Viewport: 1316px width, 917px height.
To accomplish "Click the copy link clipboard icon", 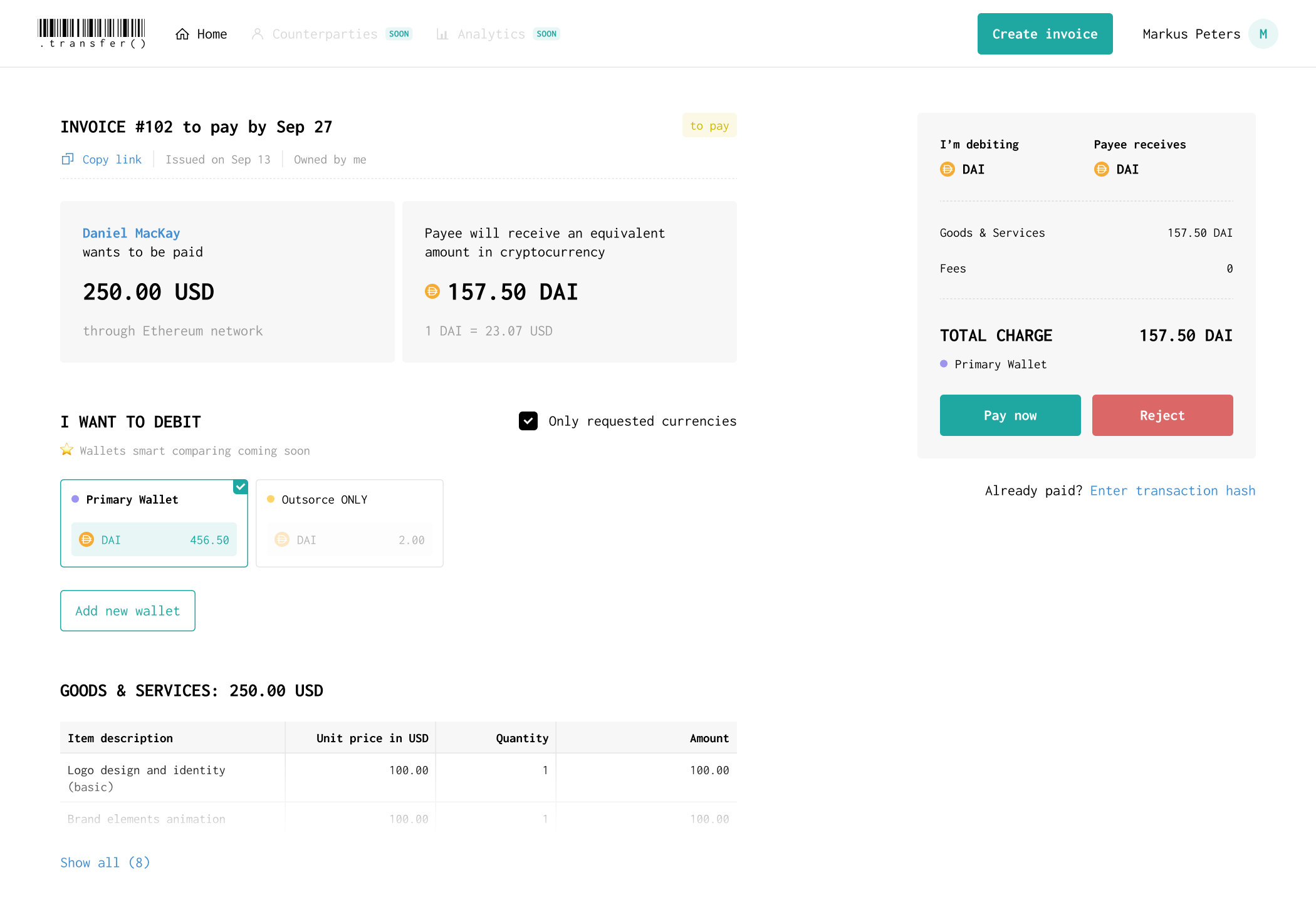I will point(68,159).
